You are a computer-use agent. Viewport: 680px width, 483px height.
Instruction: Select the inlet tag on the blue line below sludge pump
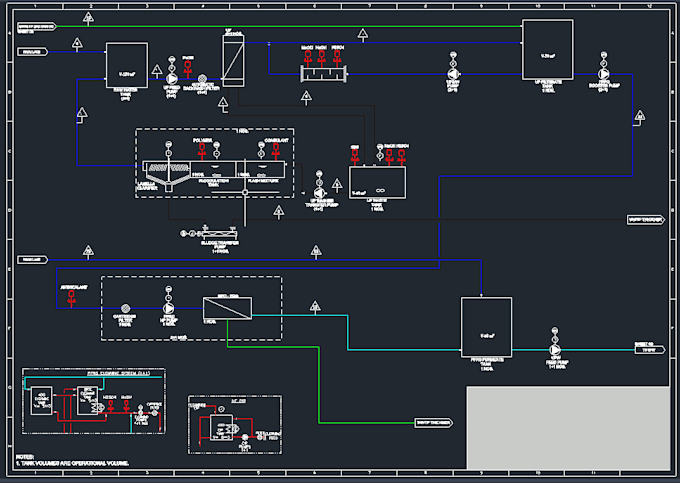33,260
